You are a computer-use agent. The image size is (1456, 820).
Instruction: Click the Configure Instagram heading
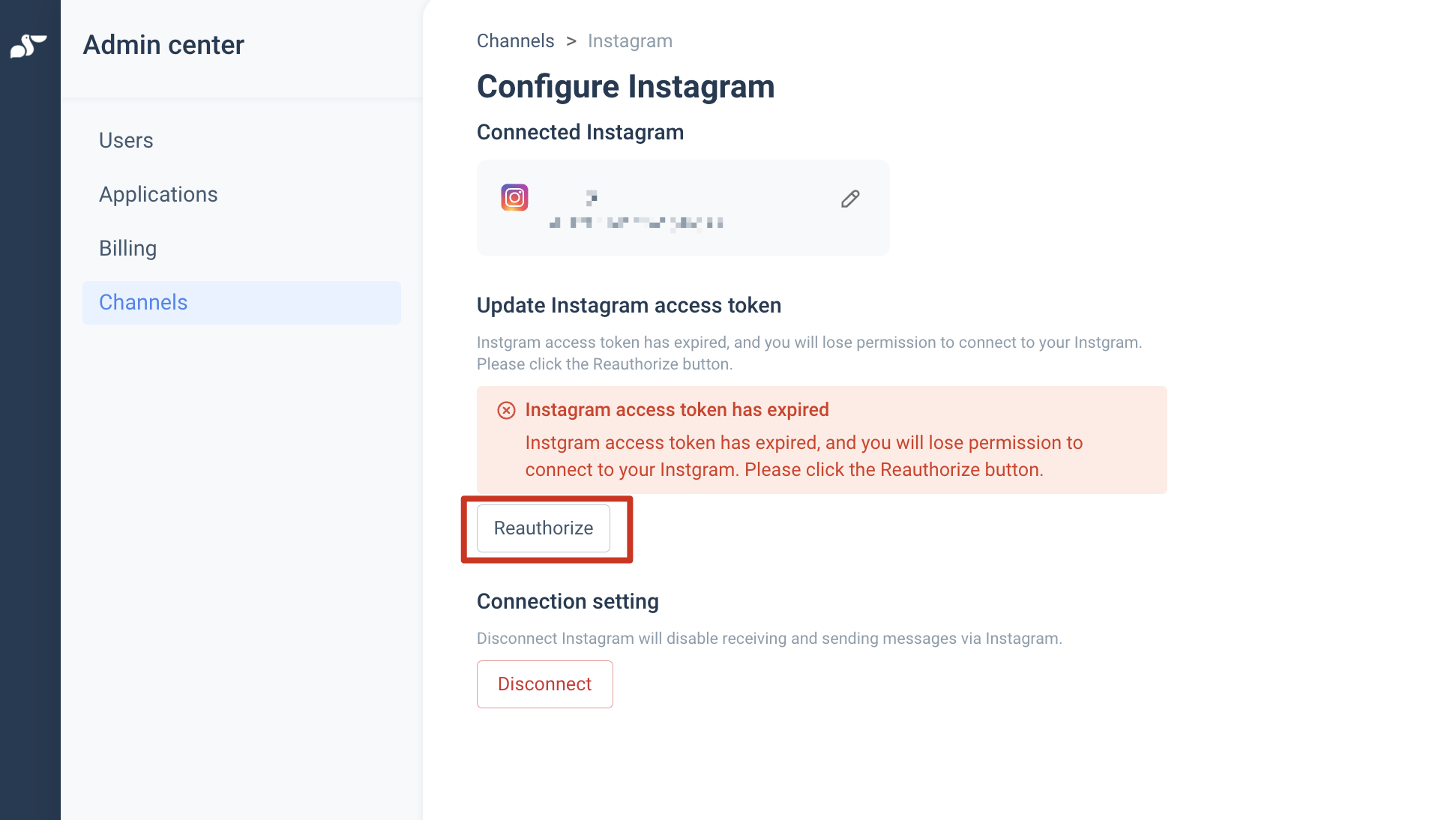(x=626, y=86)
